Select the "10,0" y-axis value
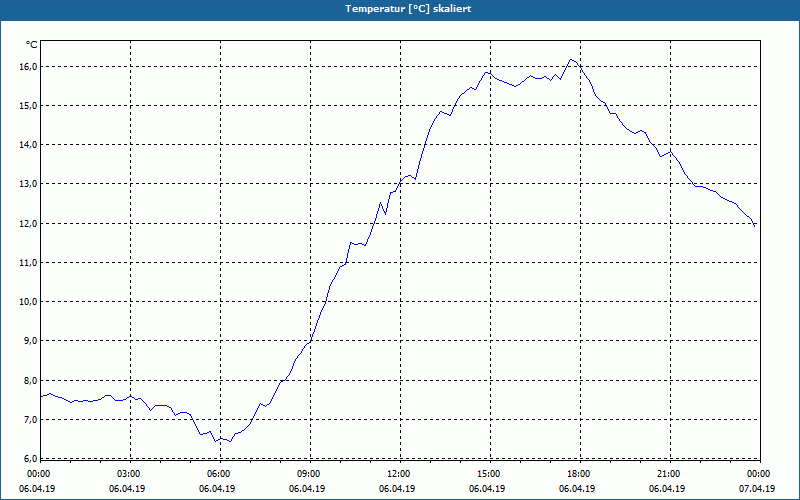The height and width of the screenshot is (500, 800). pyautogui.click(x=30, y=302)
